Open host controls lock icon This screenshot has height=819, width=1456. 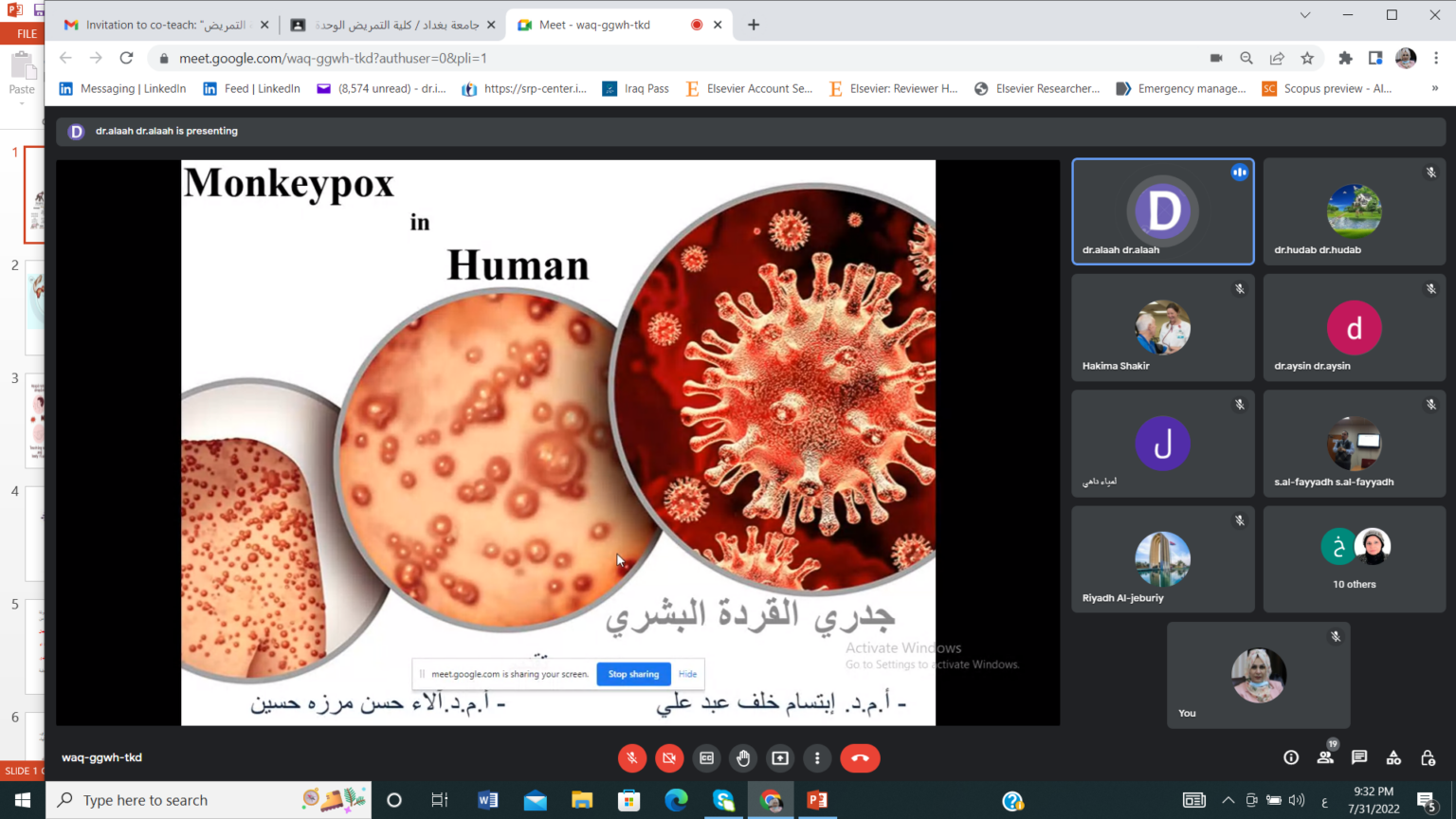(1428, 757)
